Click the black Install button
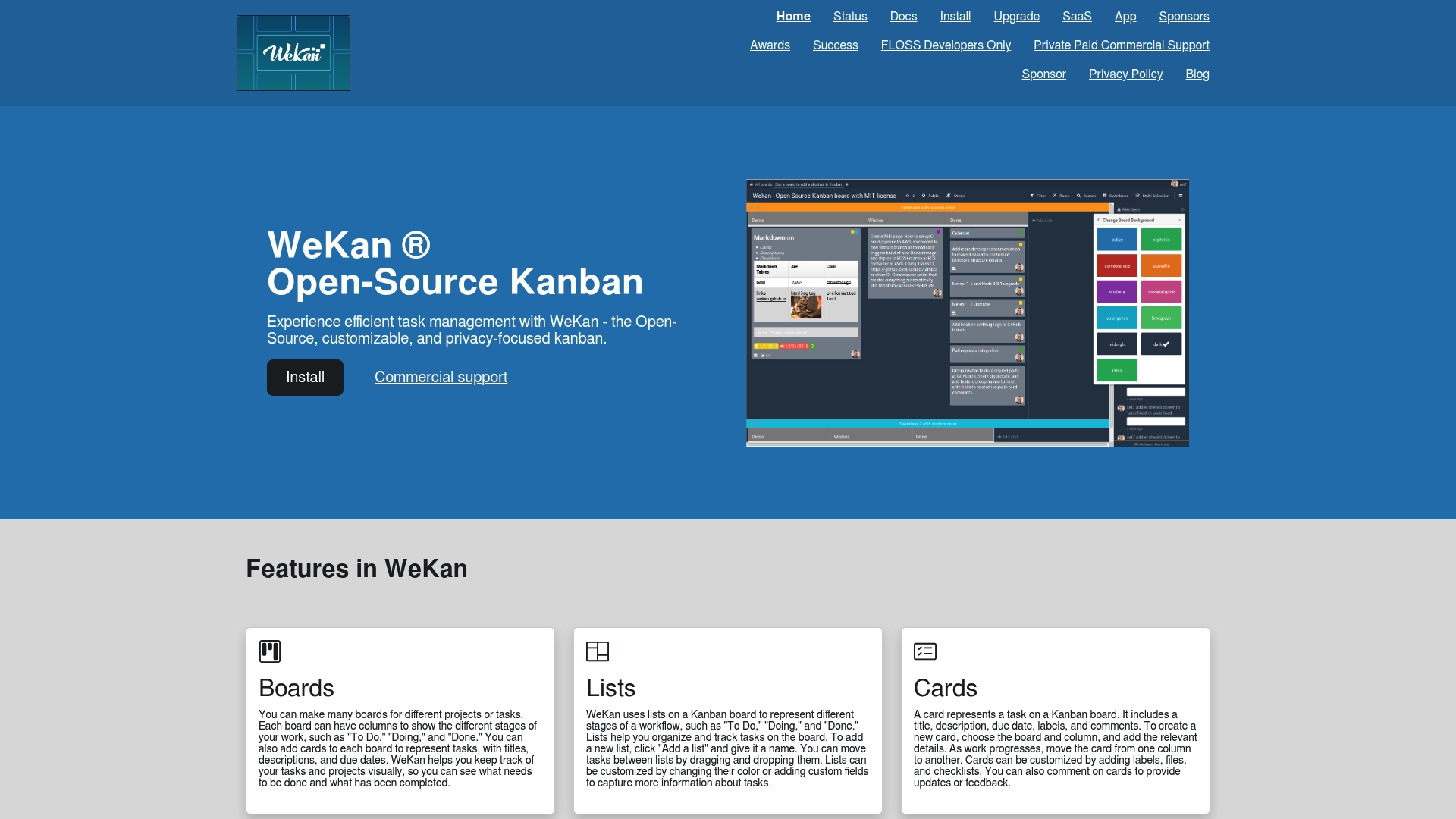This screenshot has width=1456, height=819. [x=305, y=378]
